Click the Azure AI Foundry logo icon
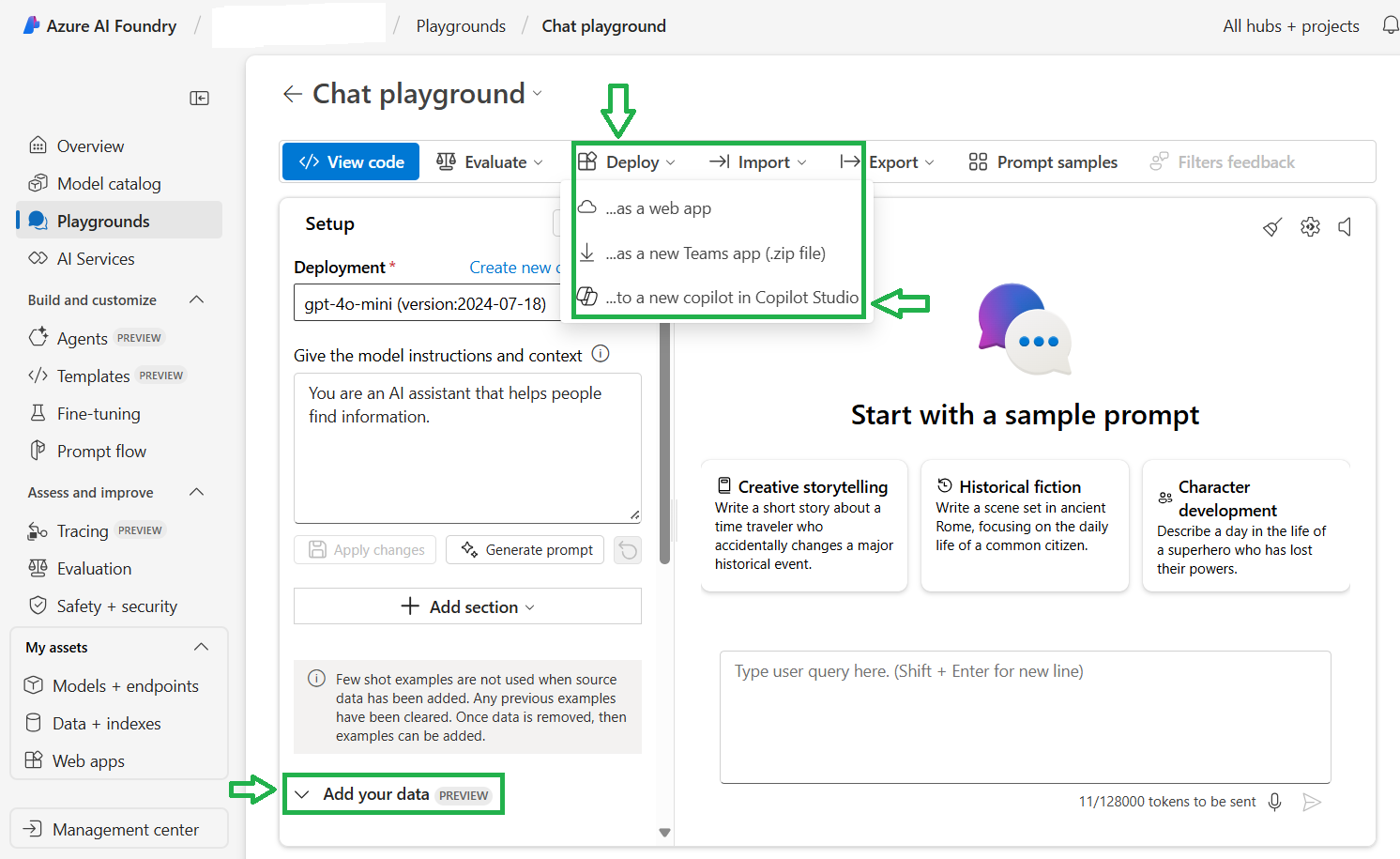 31,25
